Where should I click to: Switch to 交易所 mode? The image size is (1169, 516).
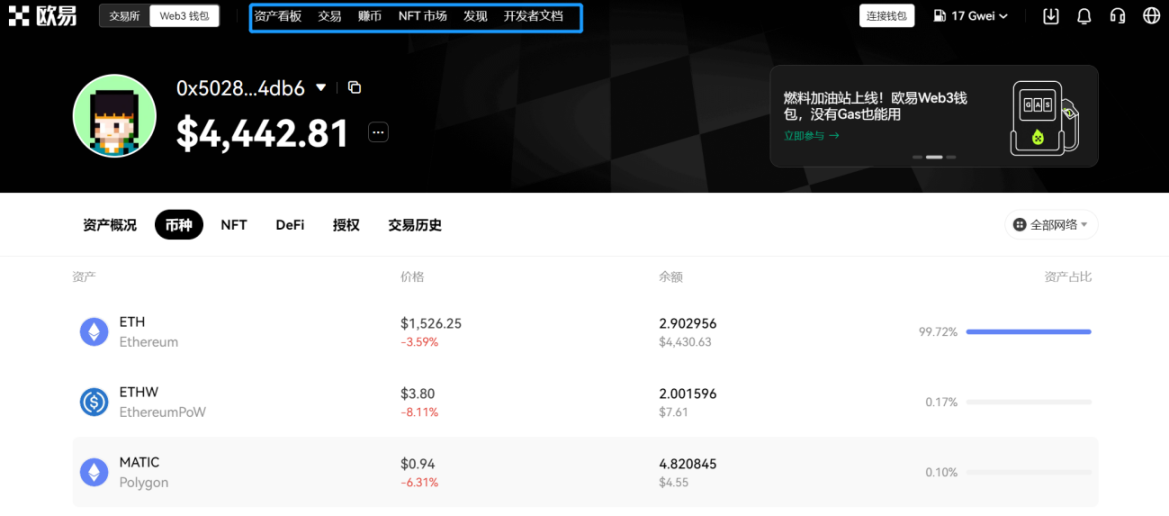(x=125, y=16)
